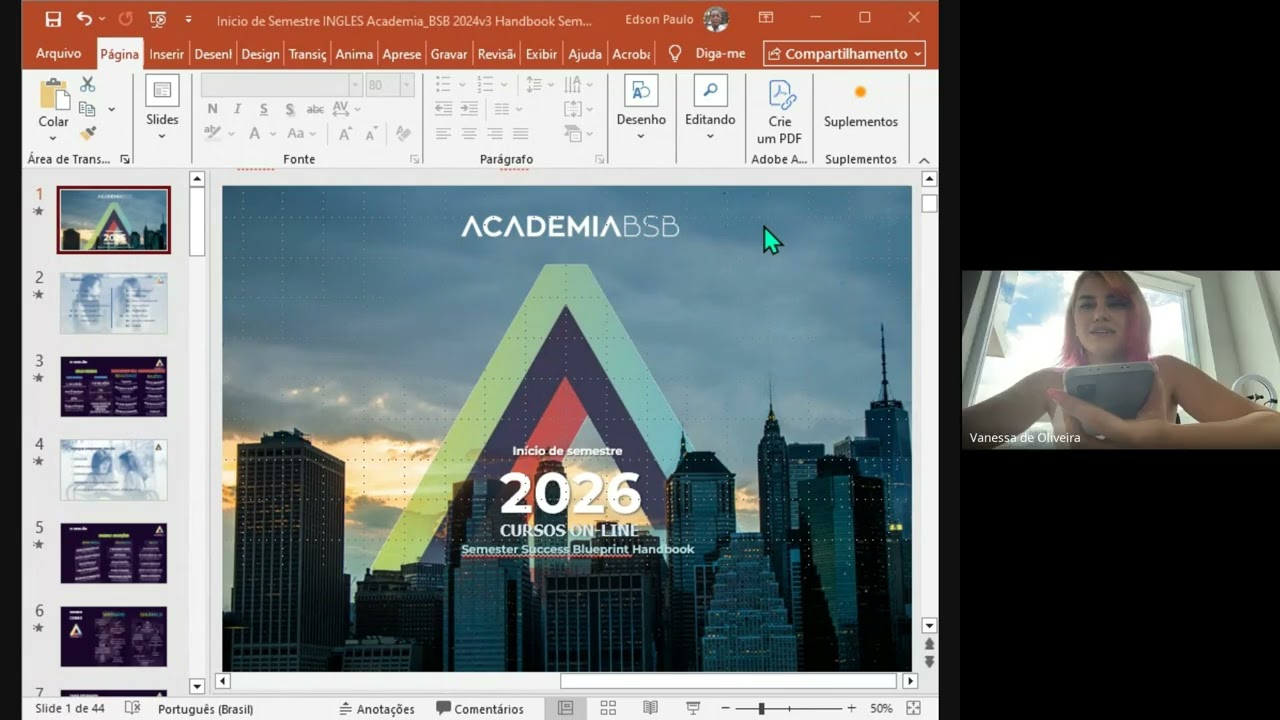Decrease font size with smaller A
Viewport: 1280px width, 720px height.
tap(371, 133)
